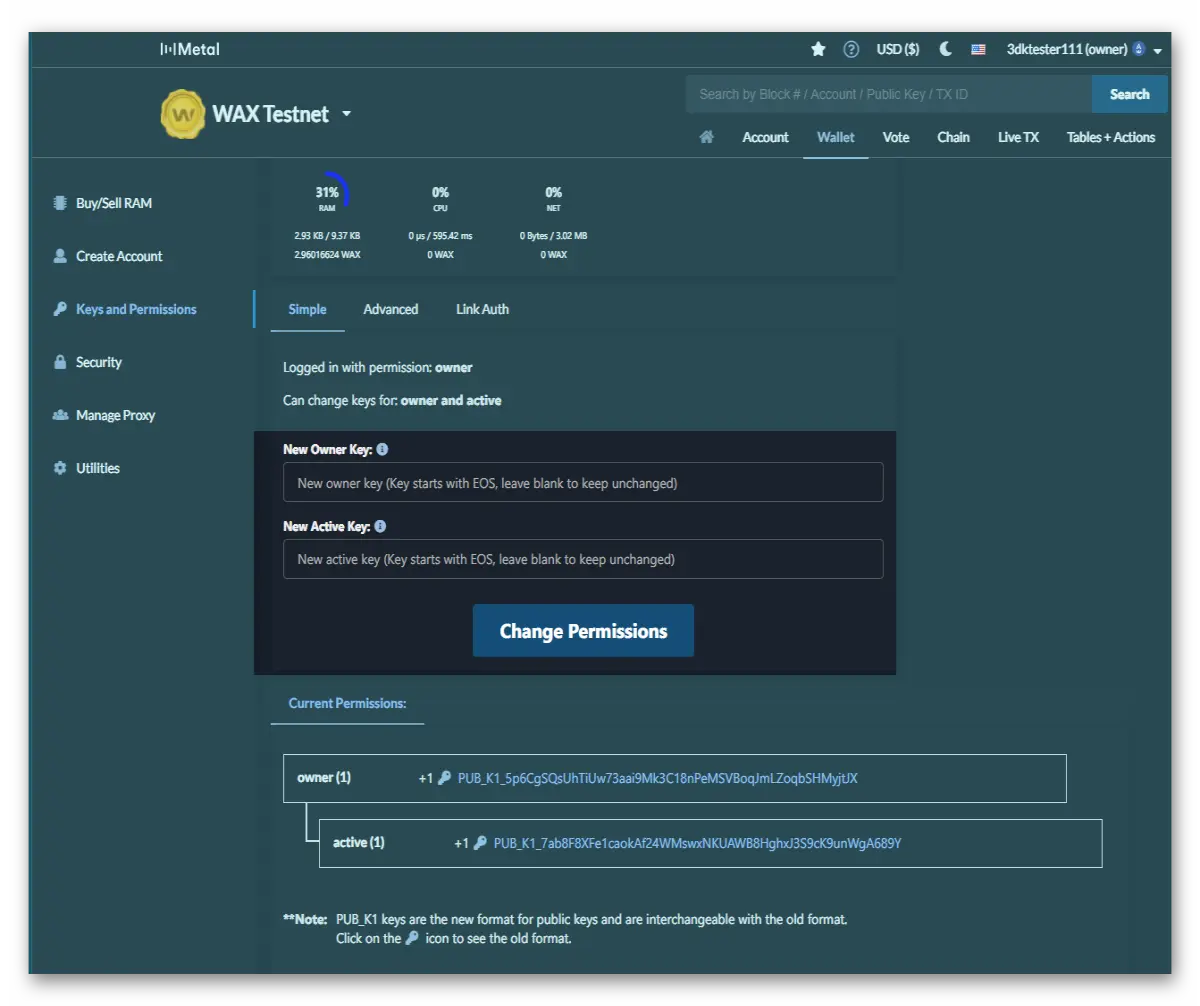Click the WAX coin logo
The image size is (1200, 1006).
[183, 114]
